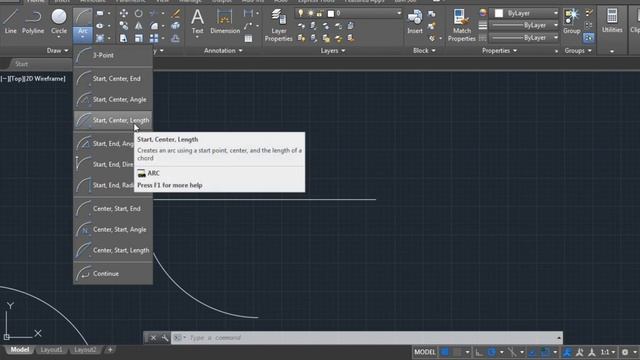Click the Ellipse tool icon

click(100, 26)
